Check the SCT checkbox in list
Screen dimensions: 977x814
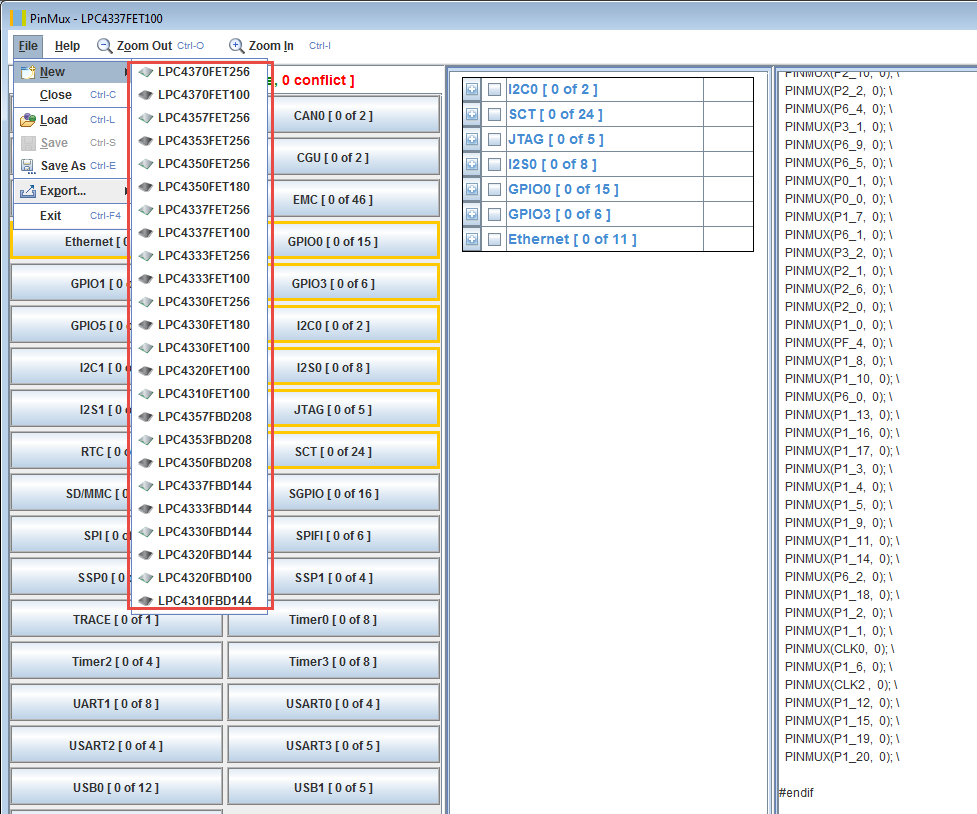pos(495,115)
